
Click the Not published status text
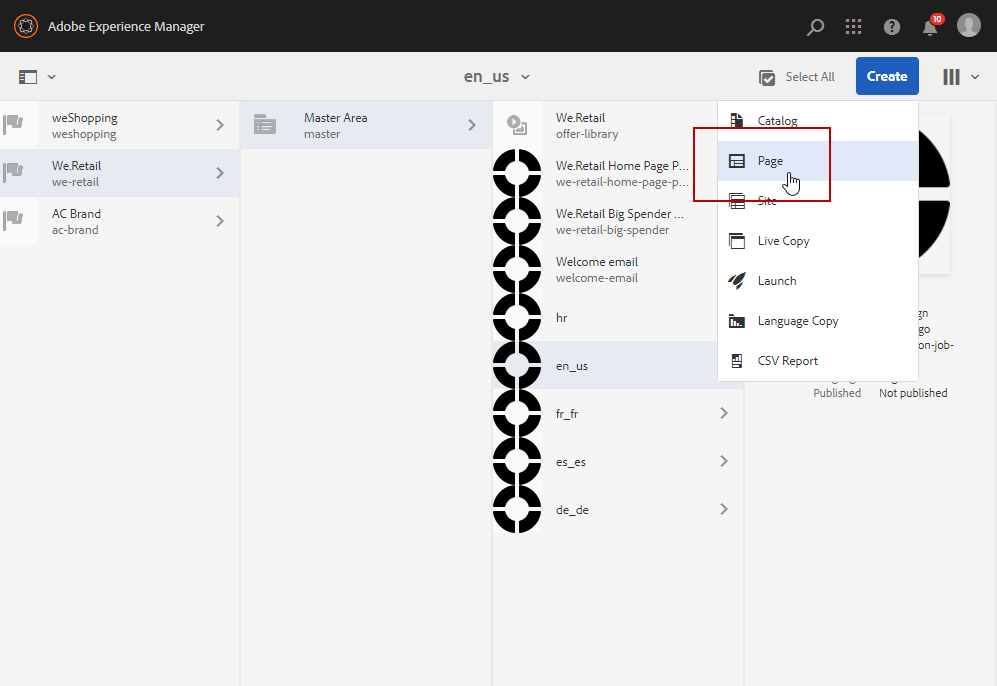(x=913, y=393)
